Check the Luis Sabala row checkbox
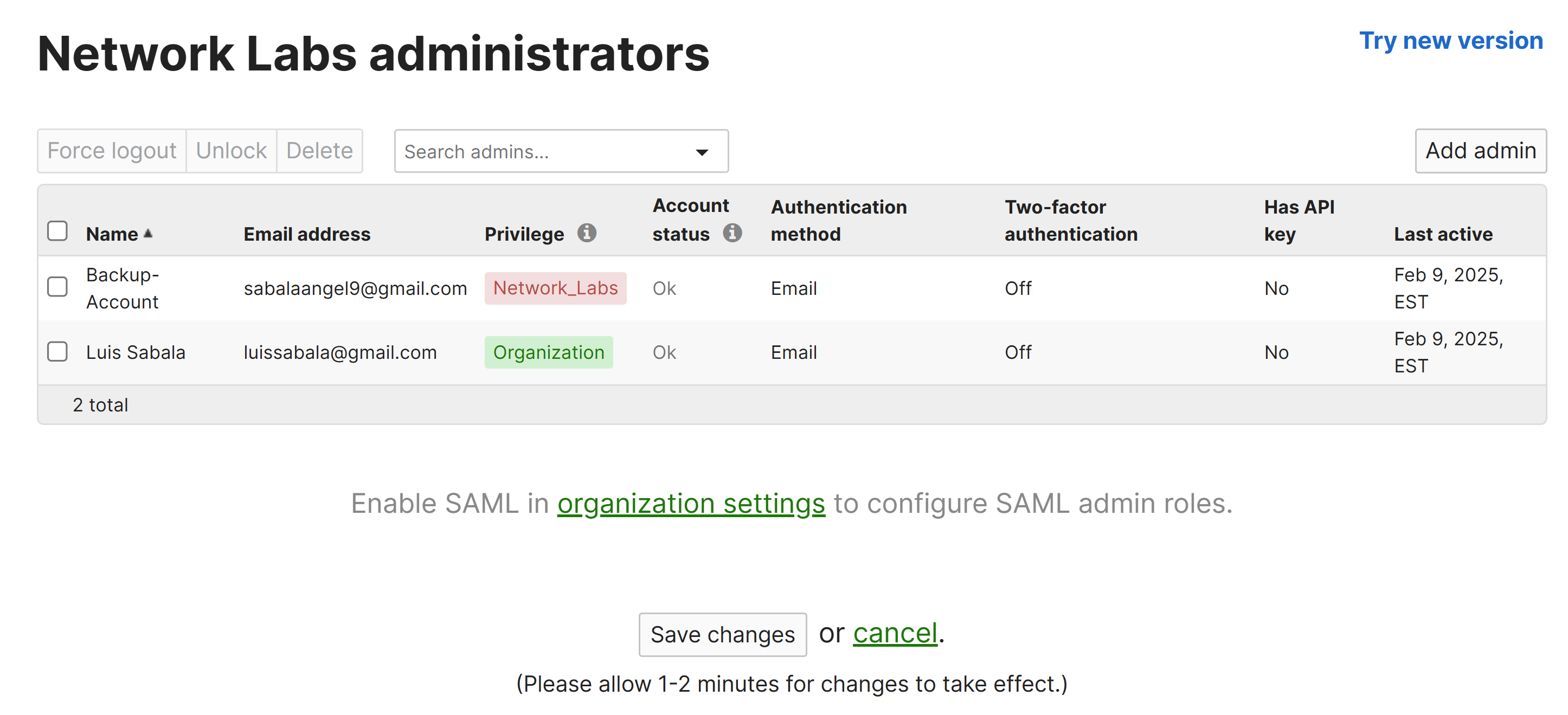Viewport: 1568px width, 715px height. pos(57,352)
